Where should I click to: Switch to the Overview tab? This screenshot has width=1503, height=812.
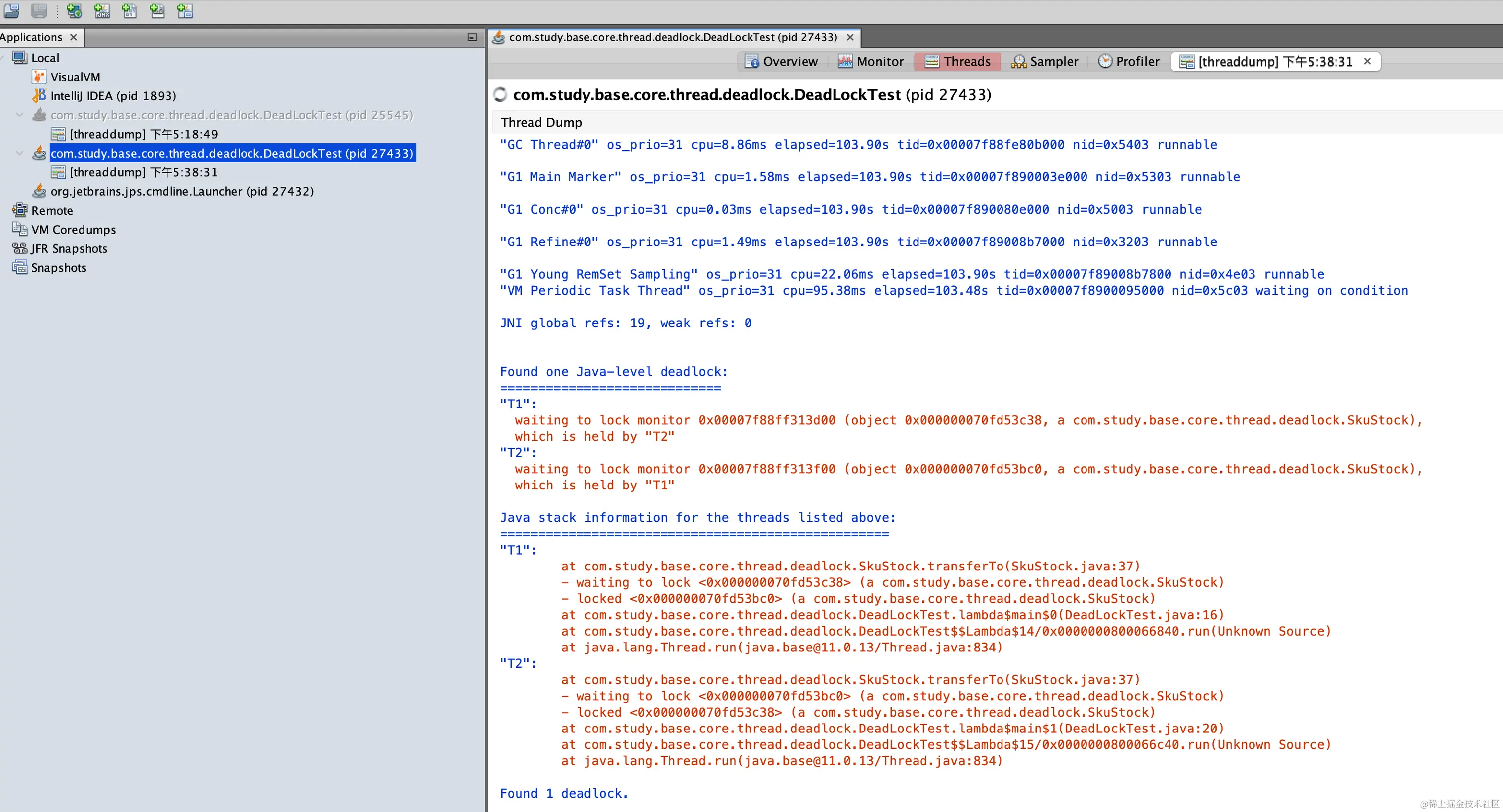point(781,61)
